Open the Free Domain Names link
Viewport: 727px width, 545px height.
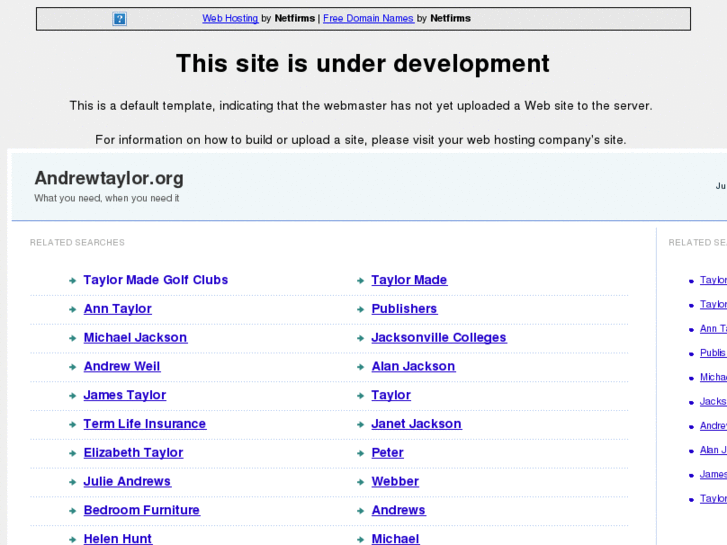pyautogui.click(x=368, y=18)
